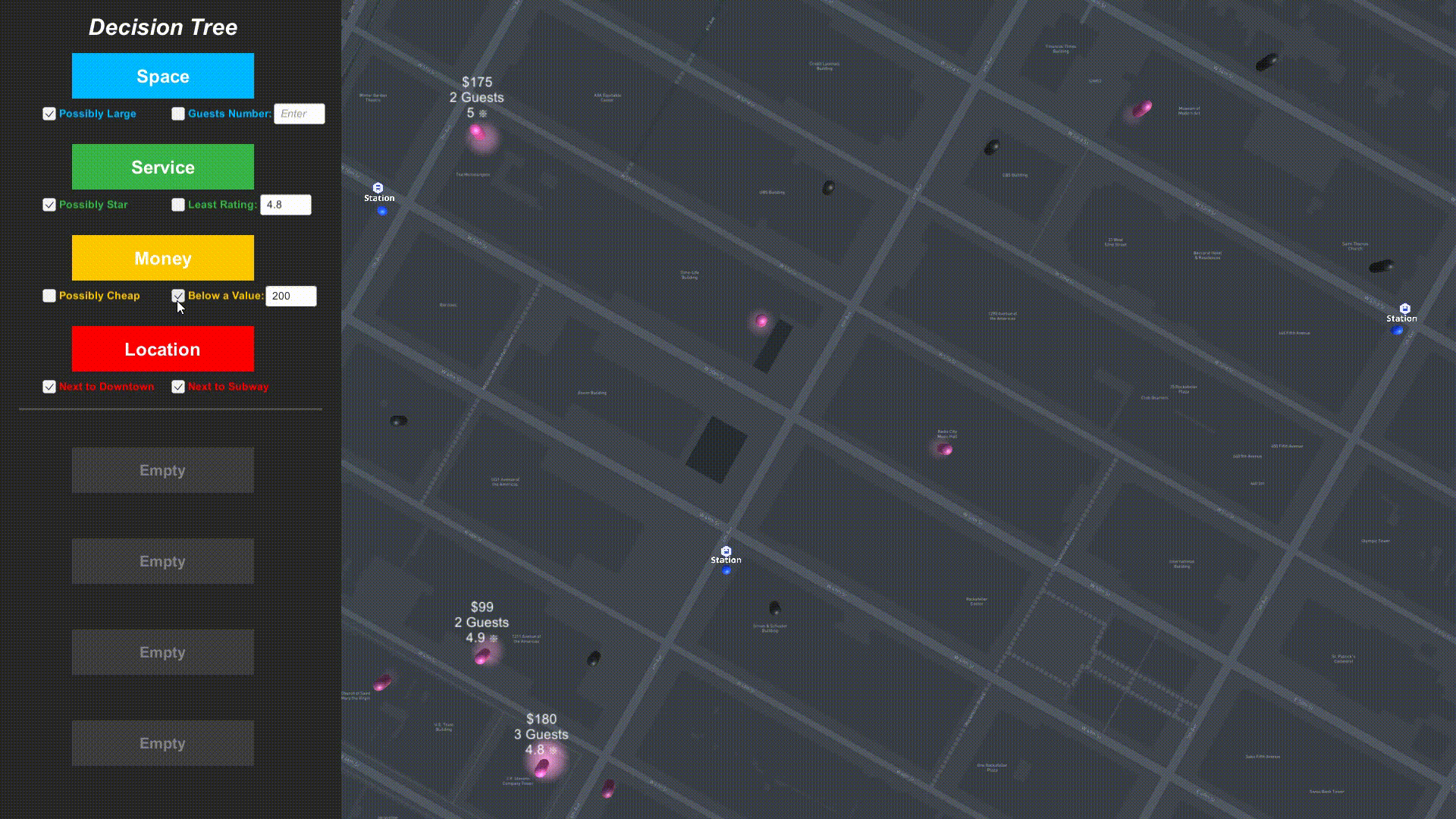Click the Below a Value field showing 200
This screenshot has height=819, width=1456.
pyautogui.click(x=291, y=296)
